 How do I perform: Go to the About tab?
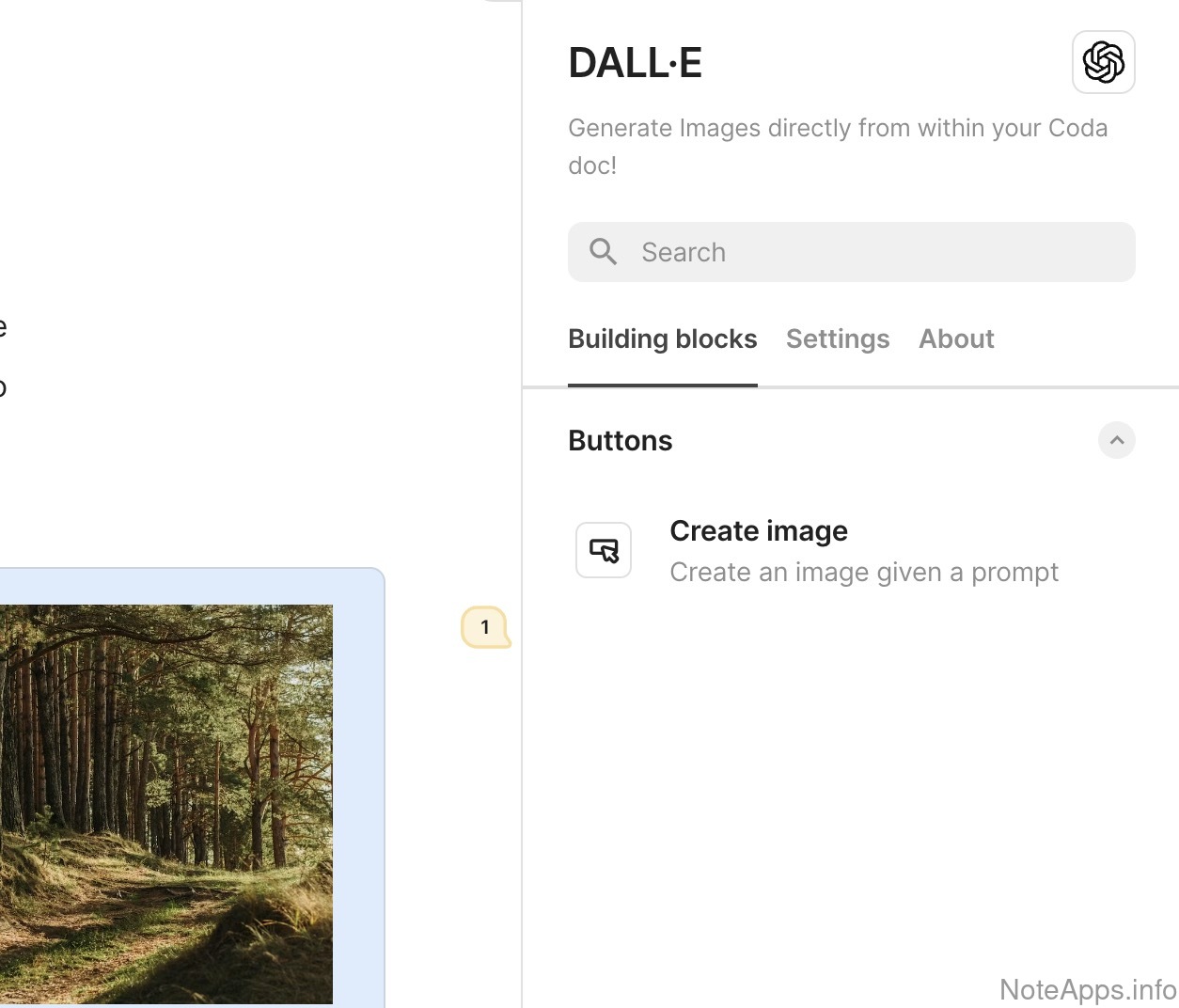click(x=956, y=339)
